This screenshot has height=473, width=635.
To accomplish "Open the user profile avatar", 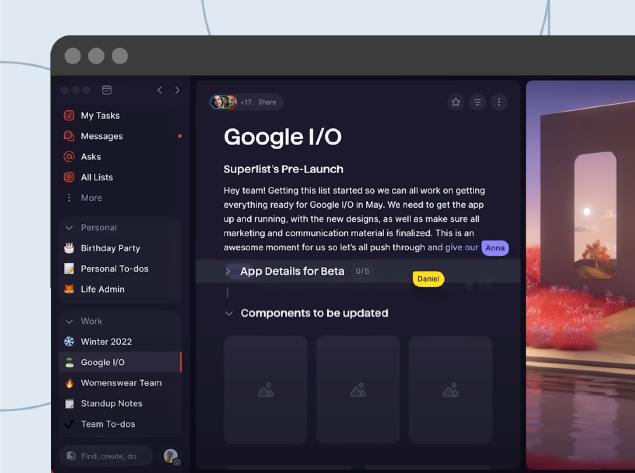I will (x=170, y=456).
